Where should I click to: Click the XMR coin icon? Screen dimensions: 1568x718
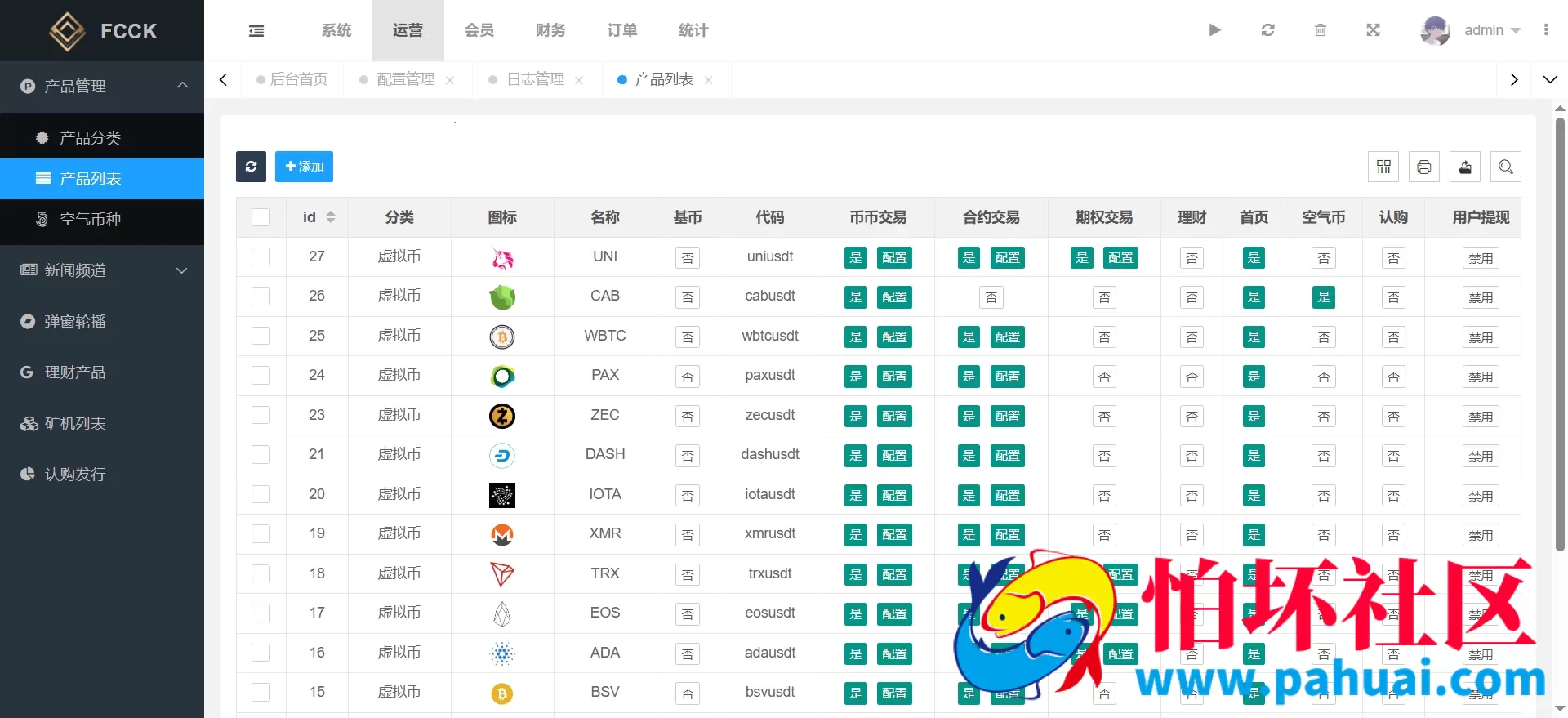point(502,535)
